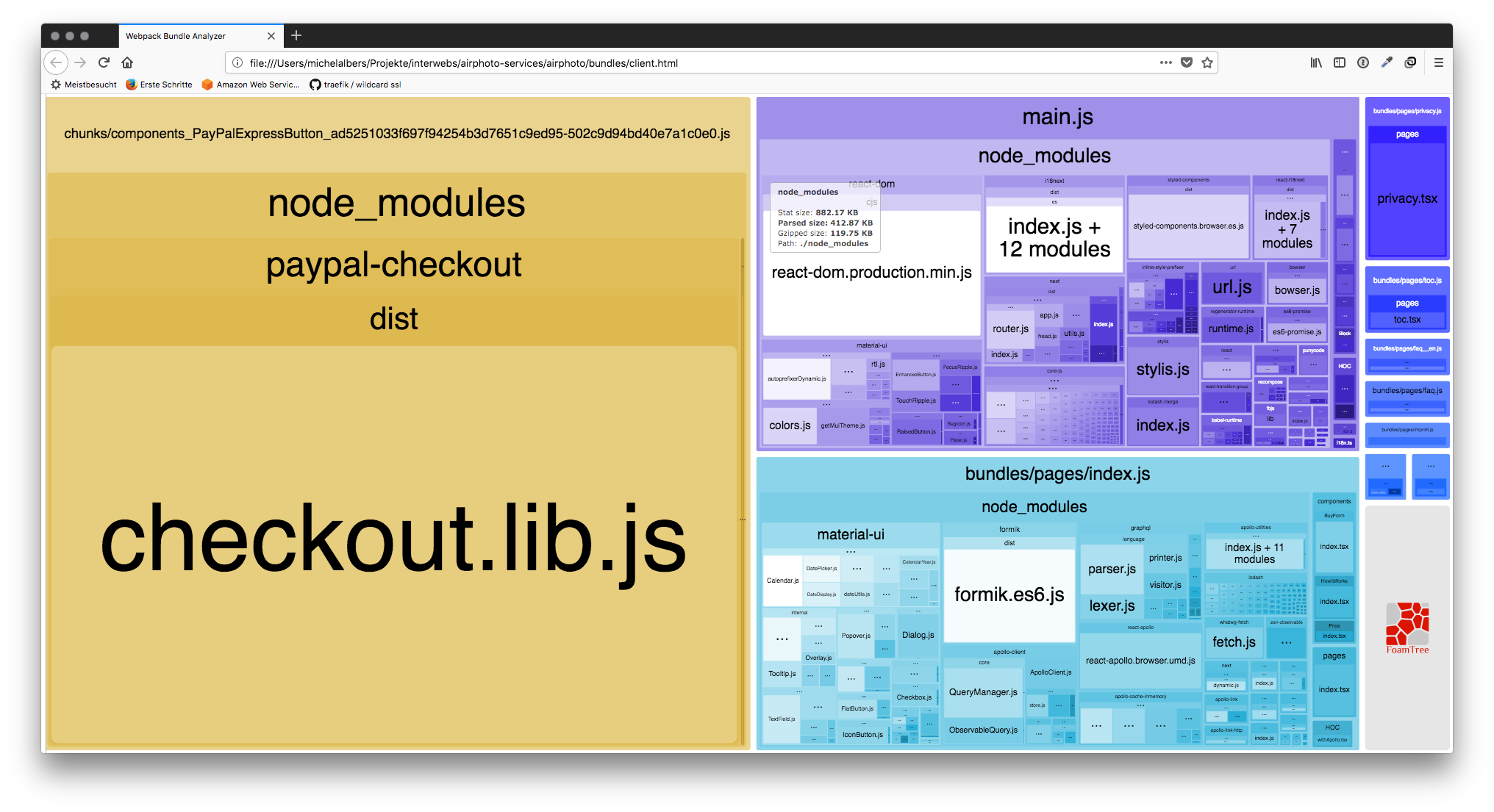Open the traefik / wildcard ssl bookmark
1494x812 pixels.
355,85
